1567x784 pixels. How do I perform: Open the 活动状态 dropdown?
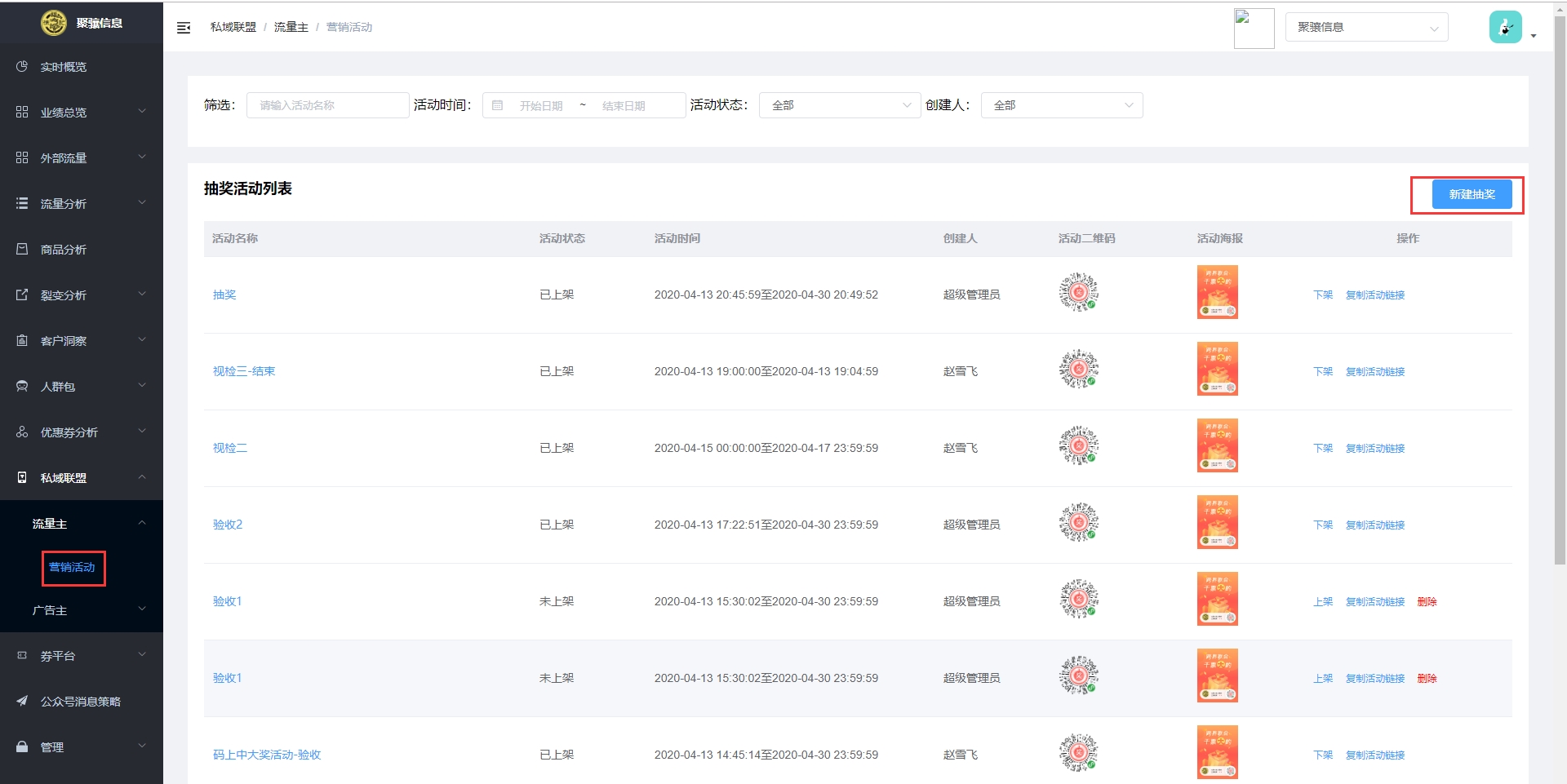840,105
